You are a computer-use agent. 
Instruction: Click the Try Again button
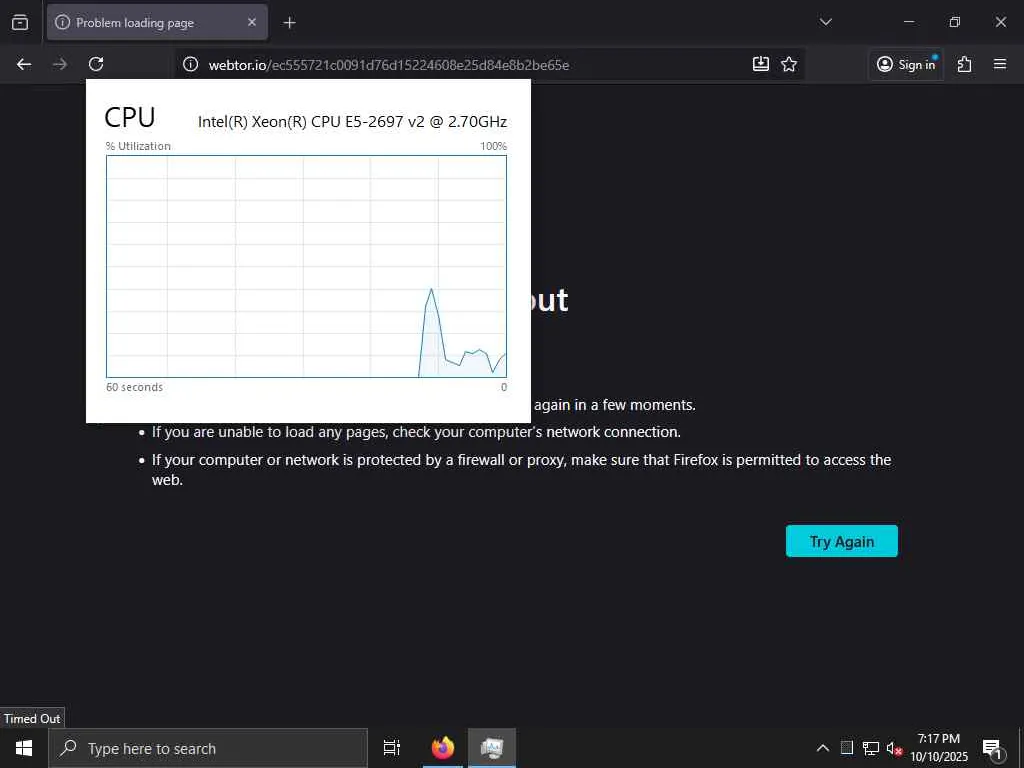[x=841, y=541]
